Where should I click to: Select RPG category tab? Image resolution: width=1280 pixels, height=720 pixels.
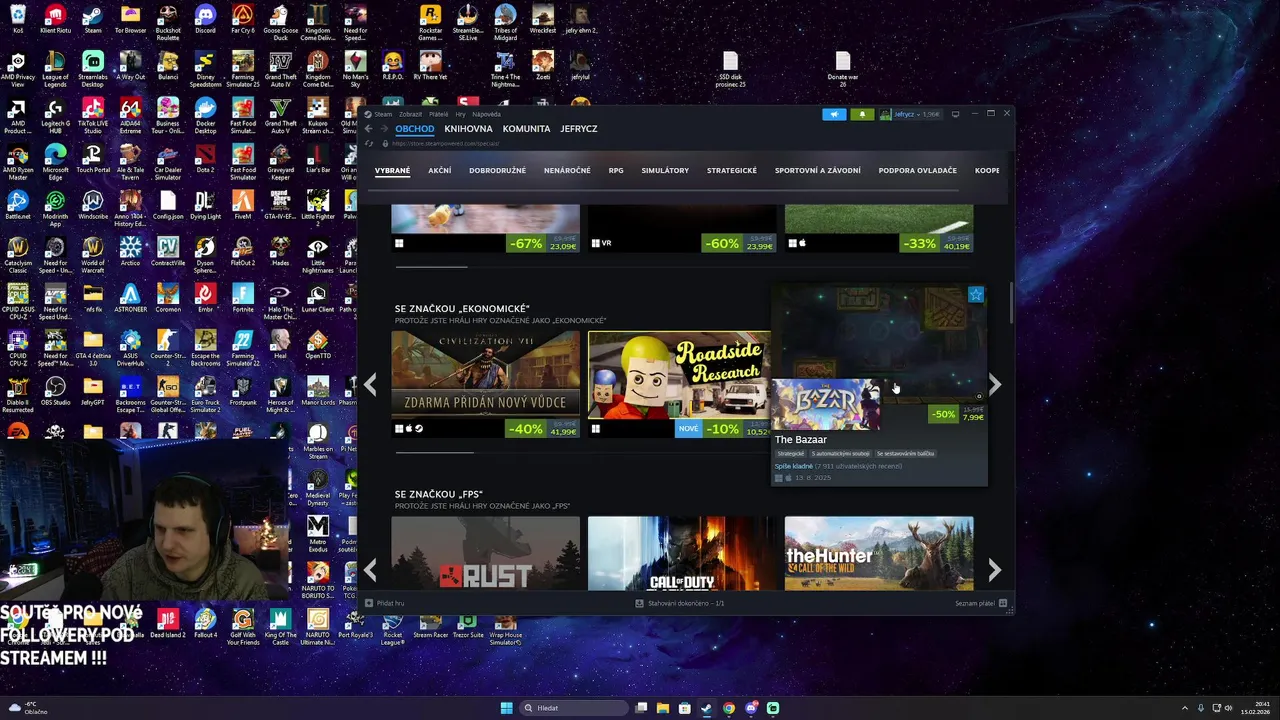tap(616, 171)
